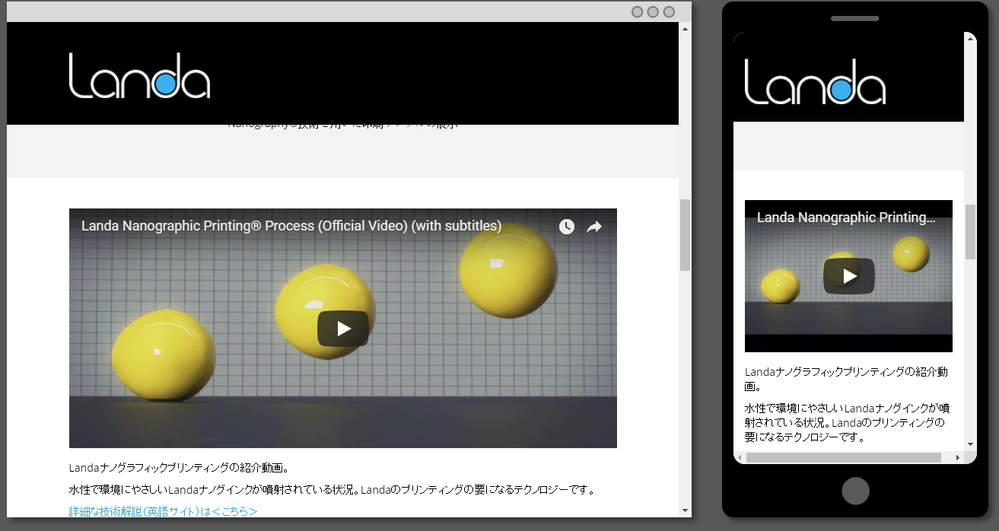Open the truncated video title in mobile view
Screen dimensions: 999x531
pyautogui.click(x=846, y=217)
